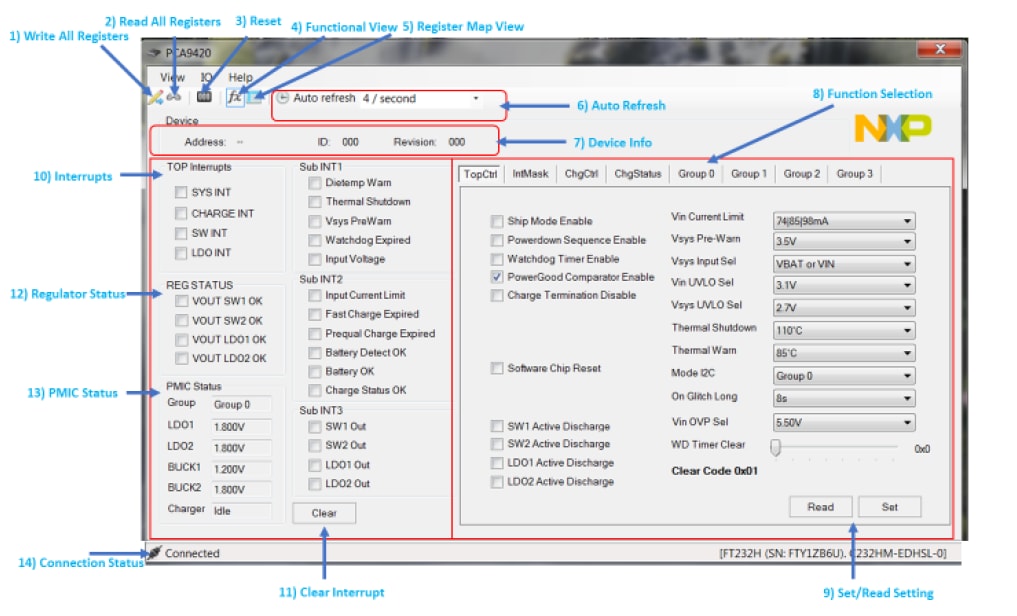Close the PCA9420 window
Viewport: 1017px width, 616px height.
coord(941,50)
